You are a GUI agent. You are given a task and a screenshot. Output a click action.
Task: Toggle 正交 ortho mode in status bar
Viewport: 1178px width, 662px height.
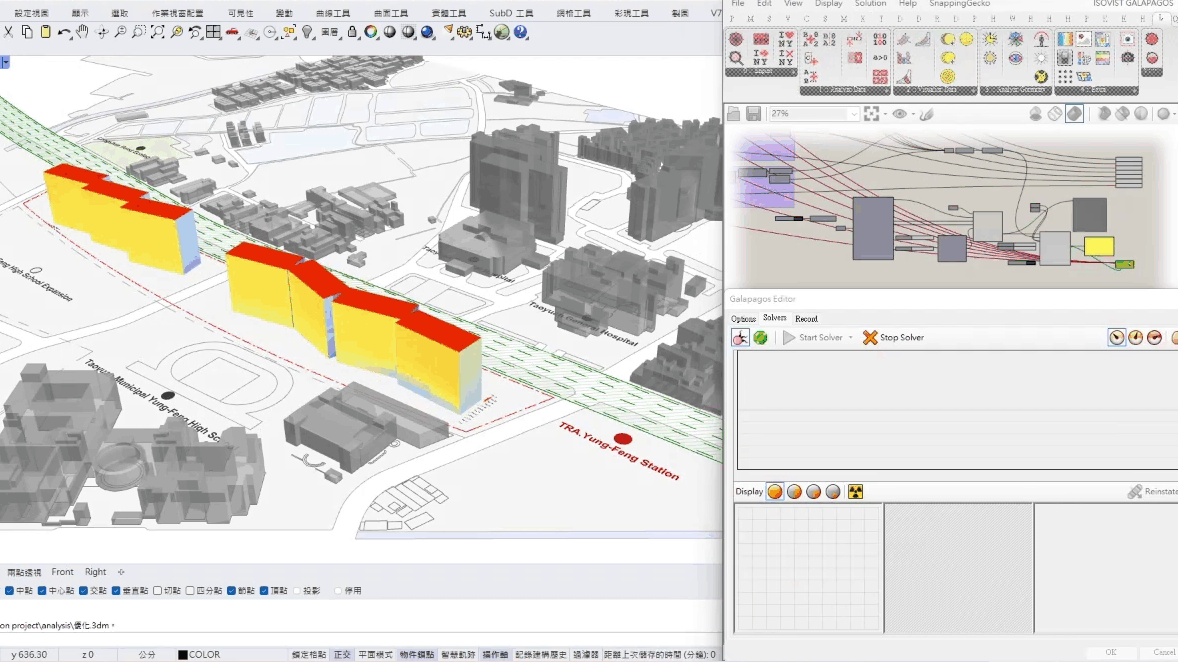[342, 655]
